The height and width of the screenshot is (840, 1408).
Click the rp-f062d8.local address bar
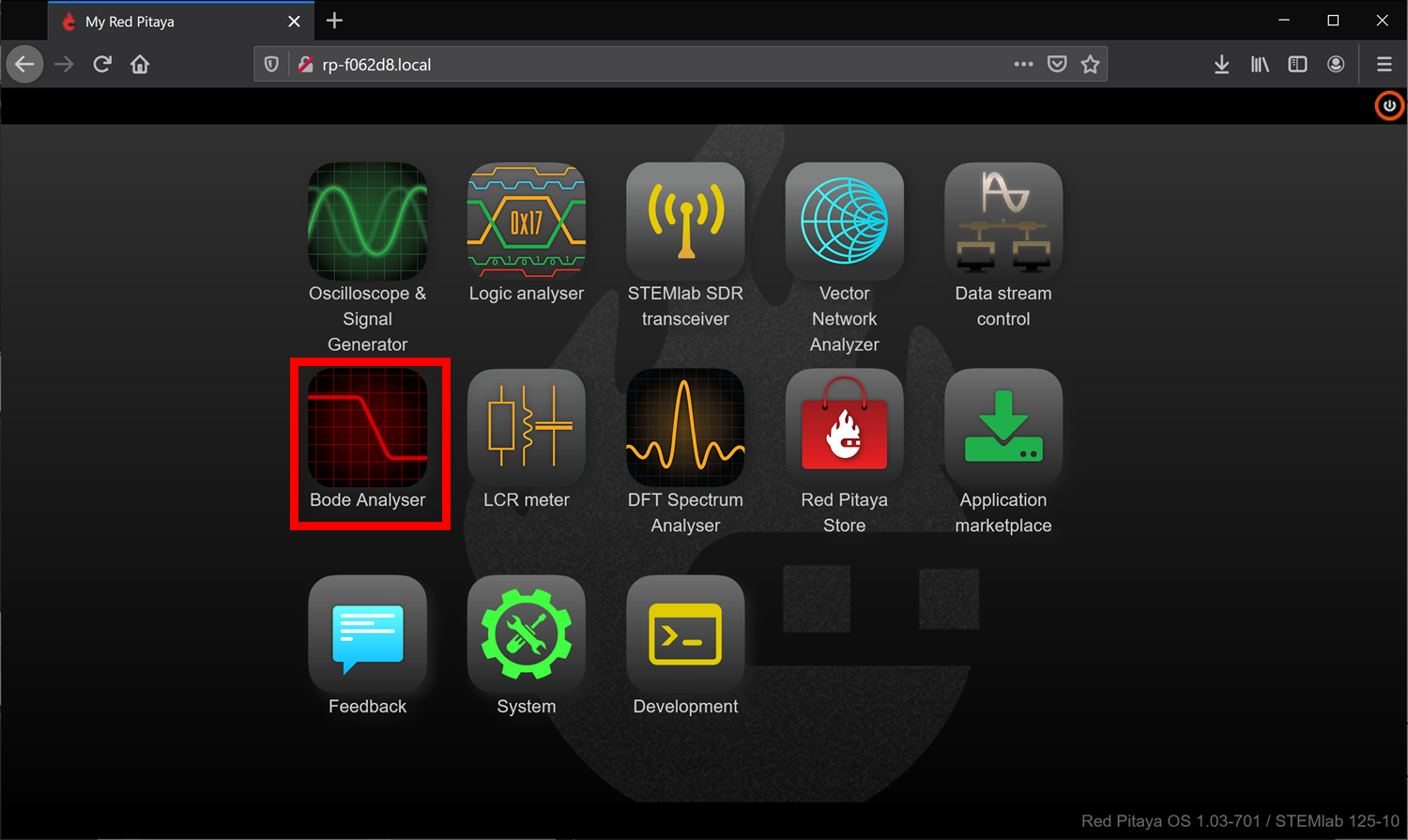click(657, 65)
